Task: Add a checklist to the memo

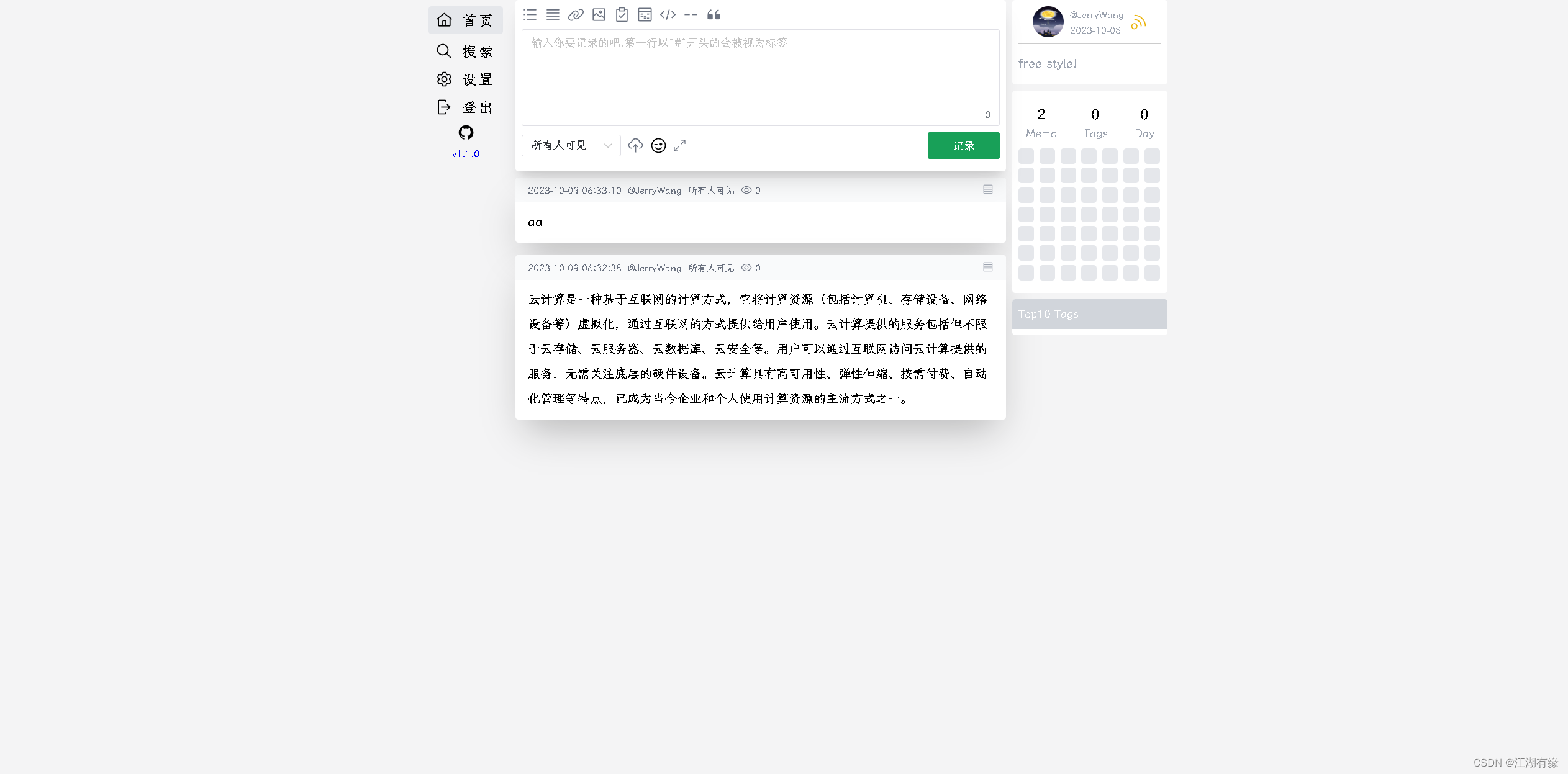Action: (622, 14)
